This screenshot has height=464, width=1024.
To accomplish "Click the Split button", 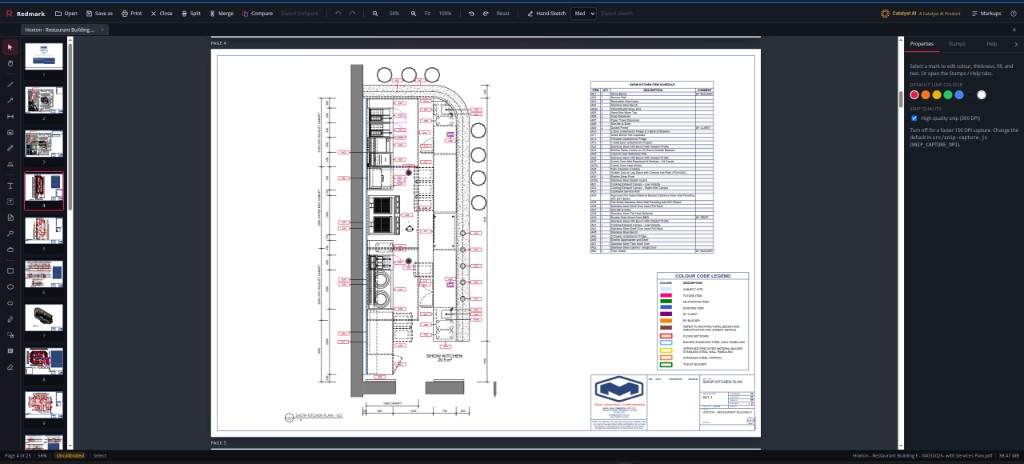I will tap(191, 13).
